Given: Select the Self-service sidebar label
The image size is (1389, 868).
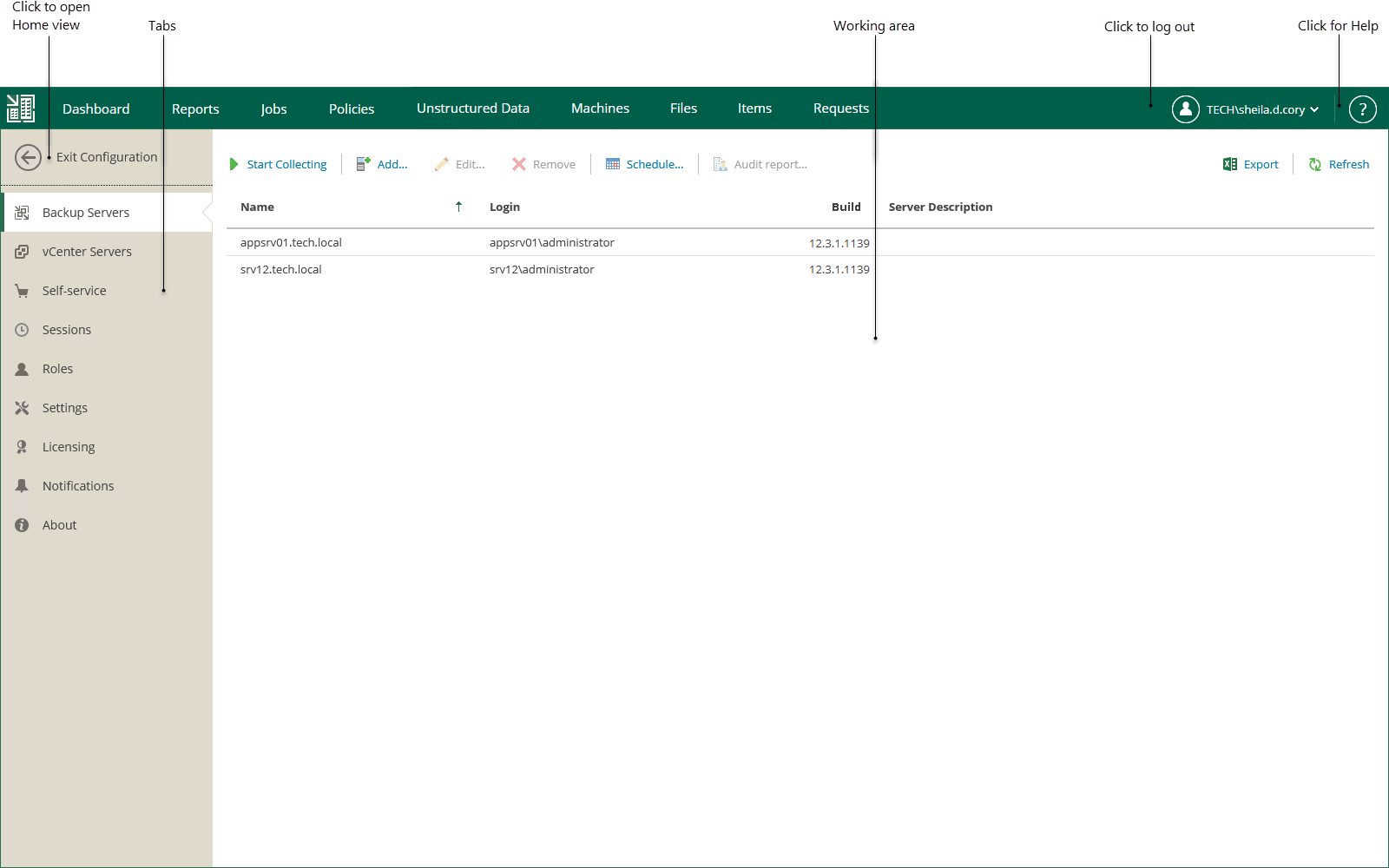Looking at the screenshot, I should 75,291.
